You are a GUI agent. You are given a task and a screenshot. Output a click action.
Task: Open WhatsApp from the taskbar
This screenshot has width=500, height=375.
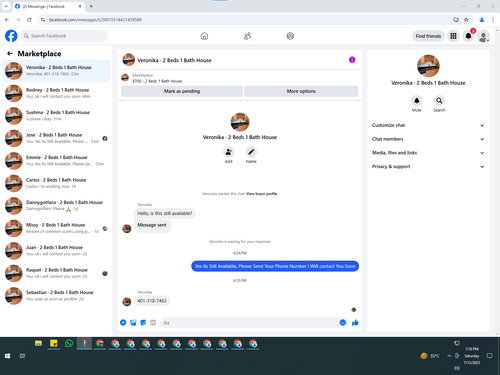(69, 343)
